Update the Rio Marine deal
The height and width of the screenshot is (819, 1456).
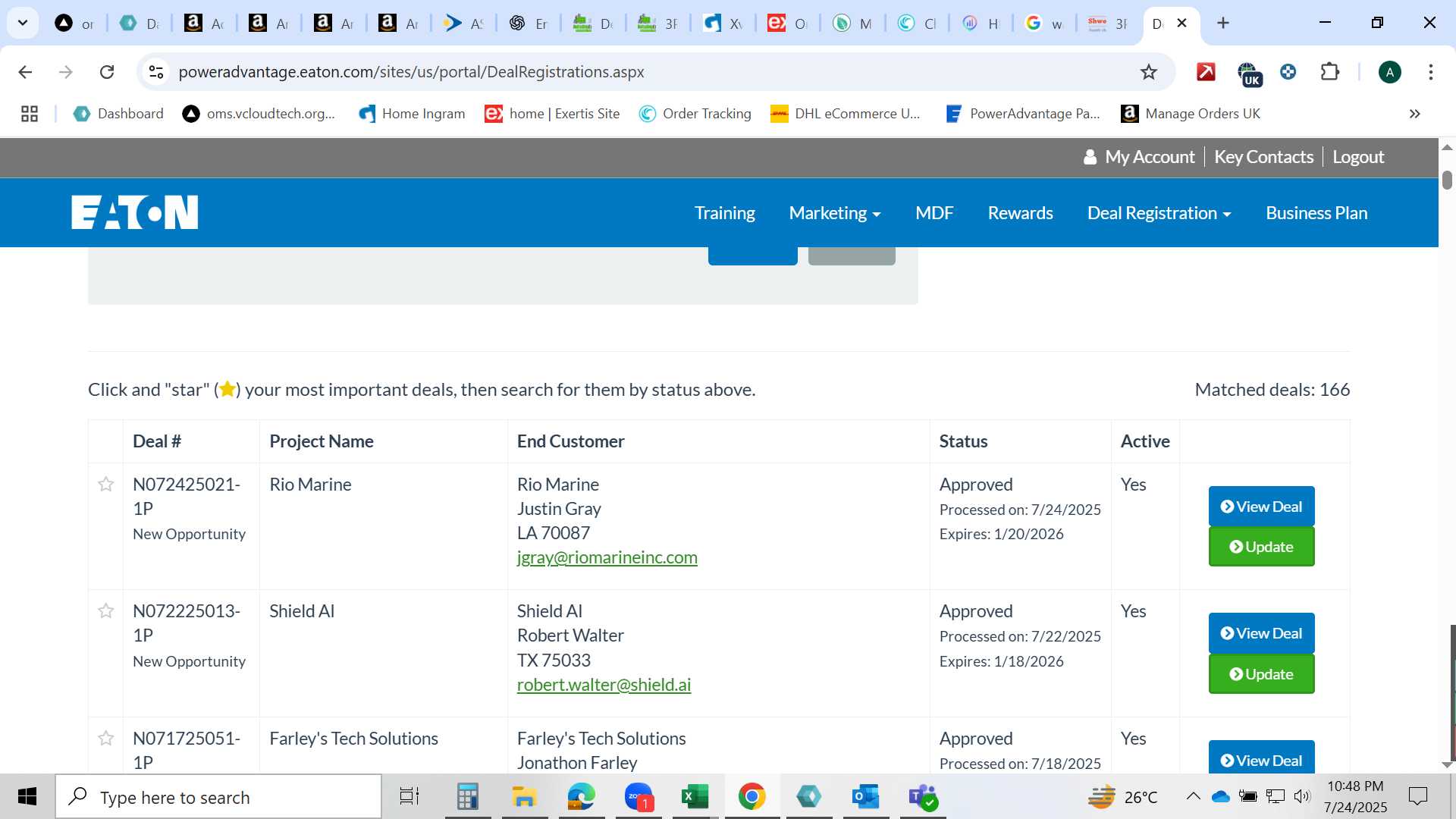1261,547
